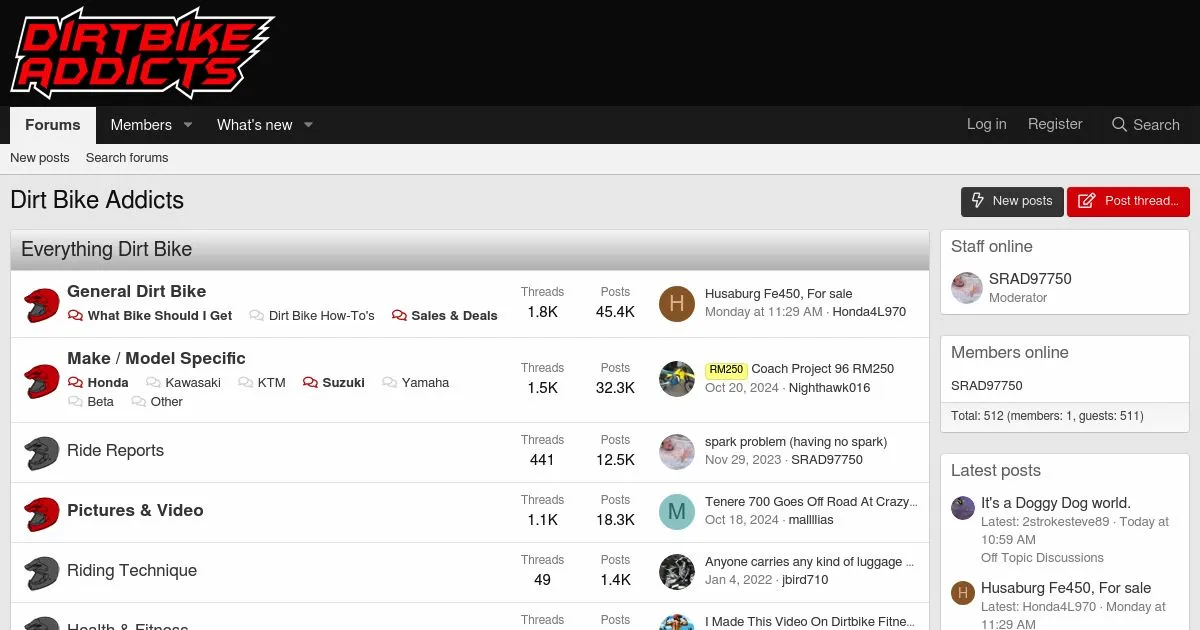Open the Search forums sub-navigation link
The image size is (1200, 630).
pos(127,158)
